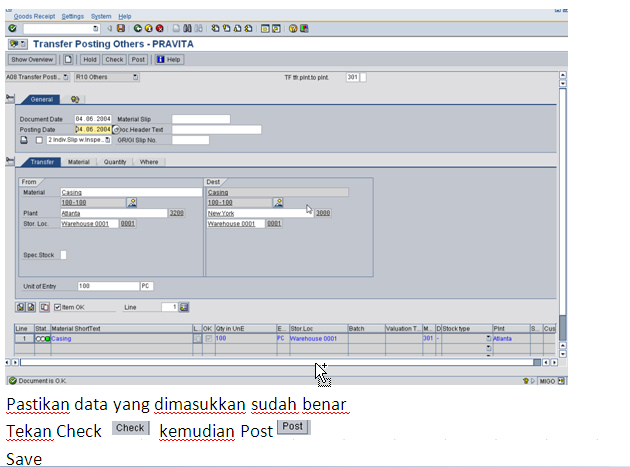Toggle the OK checkbox in Casing row
Viewport: 630px width, 467px height.
point(208,339)
